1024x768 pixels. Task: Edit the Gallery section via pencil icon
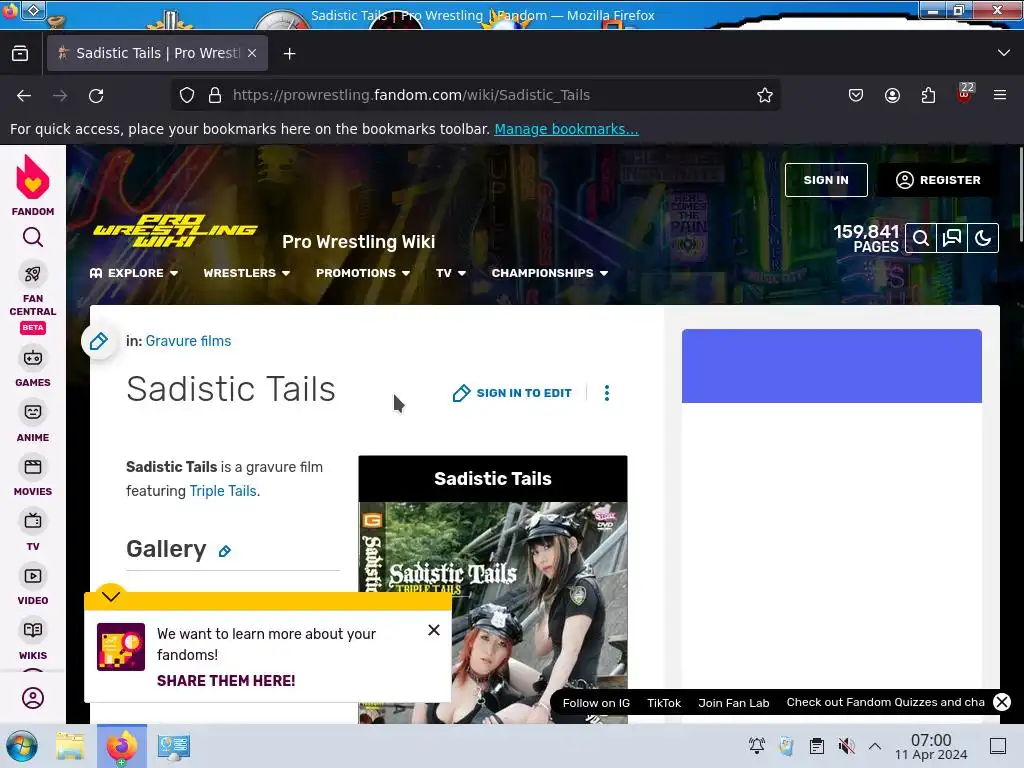click(225, 551)
